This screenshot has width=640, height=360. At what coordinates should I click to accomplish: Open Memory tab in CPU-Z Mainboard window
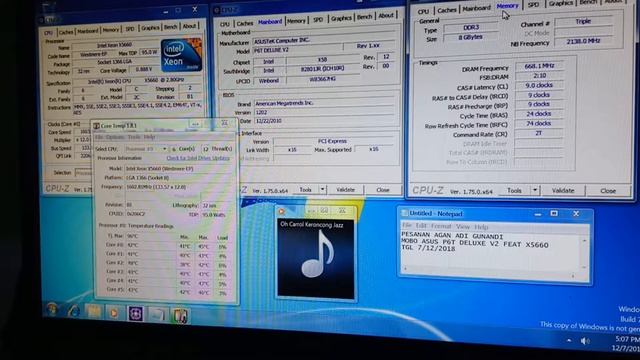[x=296, y=20]
